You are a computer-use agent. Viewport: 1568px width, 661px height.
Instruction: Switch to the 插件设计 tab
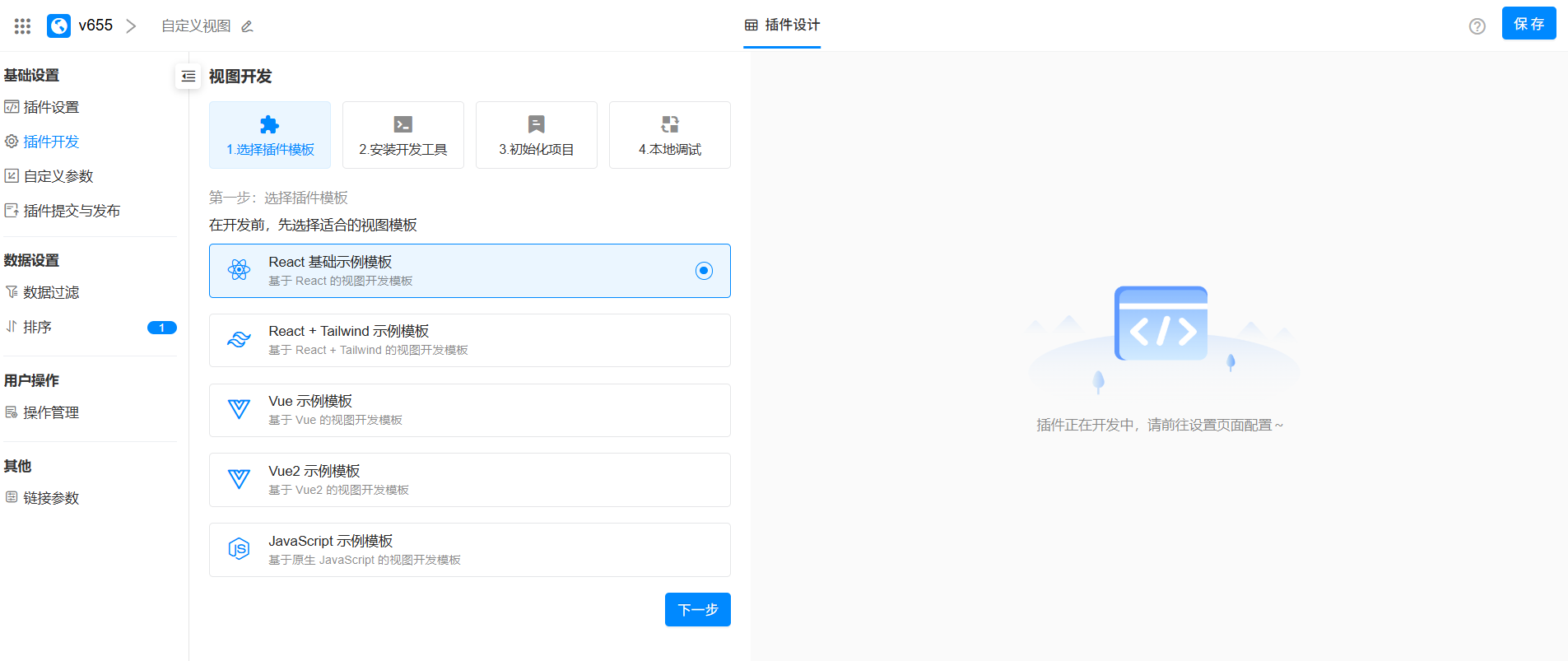(782, 26)
